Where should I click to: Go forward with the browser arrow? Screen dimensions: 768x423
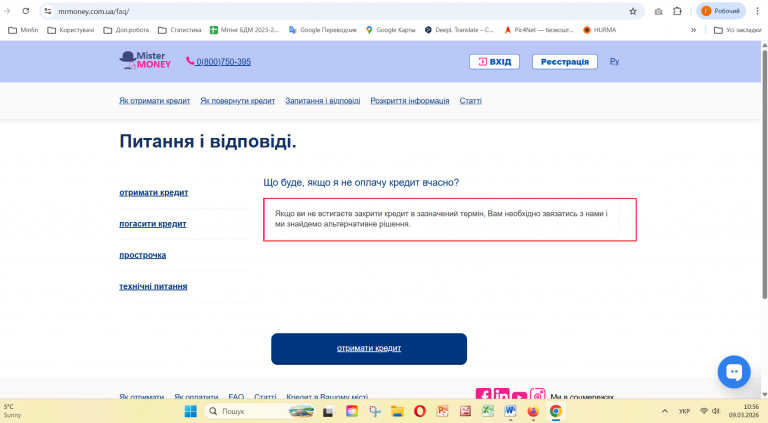tap(7, 11)
